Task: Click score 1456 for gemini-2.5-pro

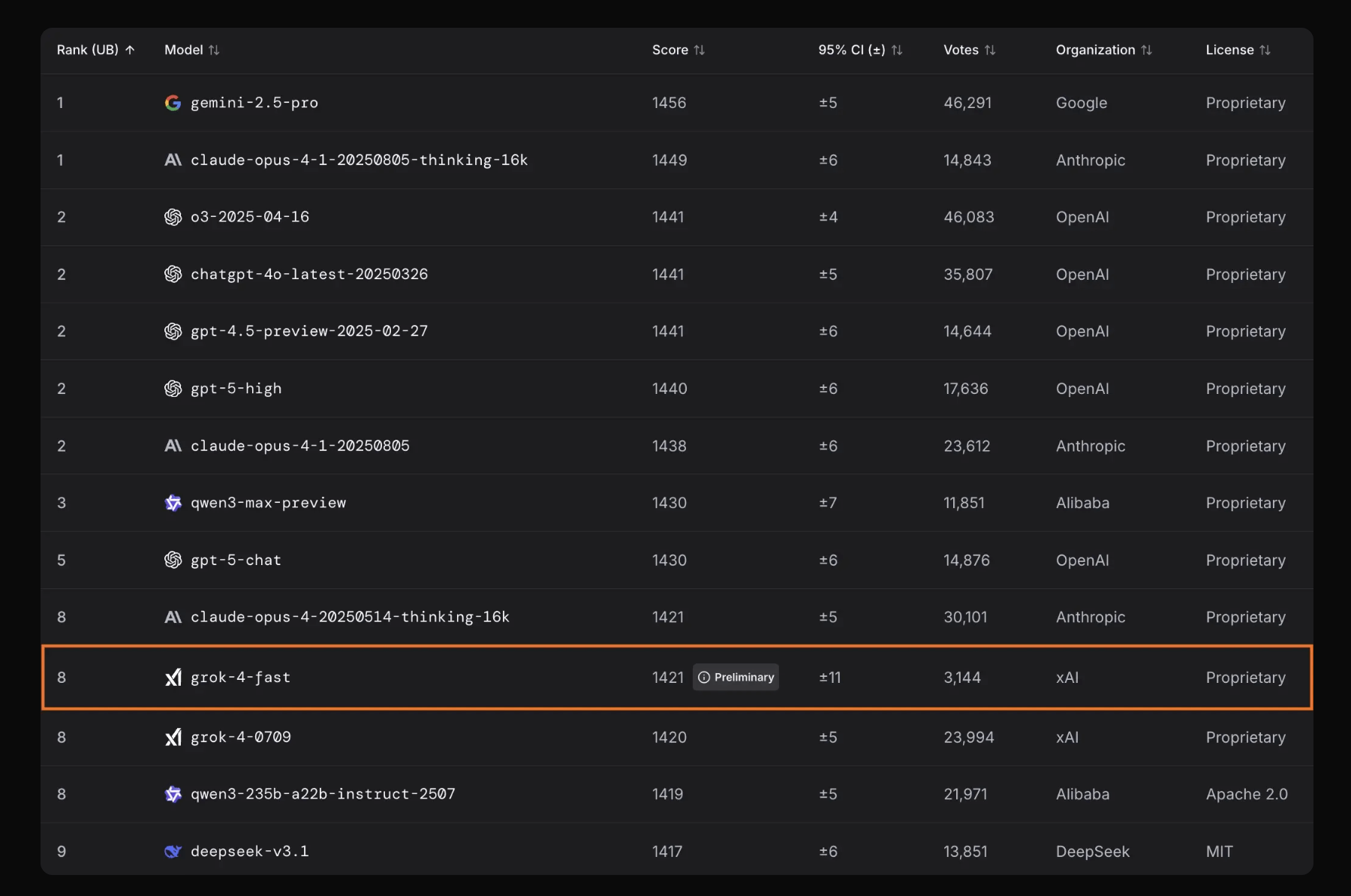Action: tap(669, 103)
